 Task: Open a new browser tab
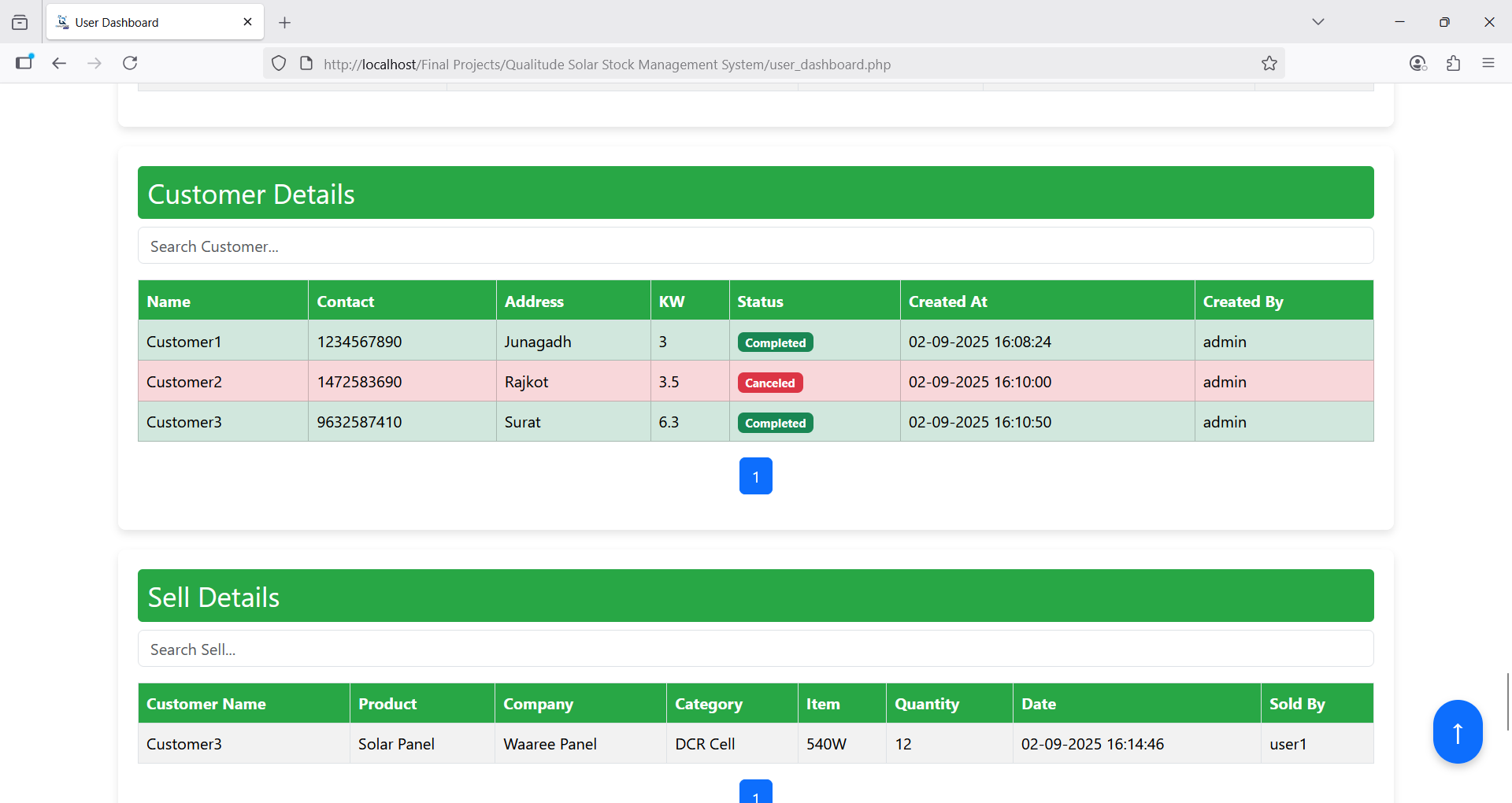pos(285,23)
